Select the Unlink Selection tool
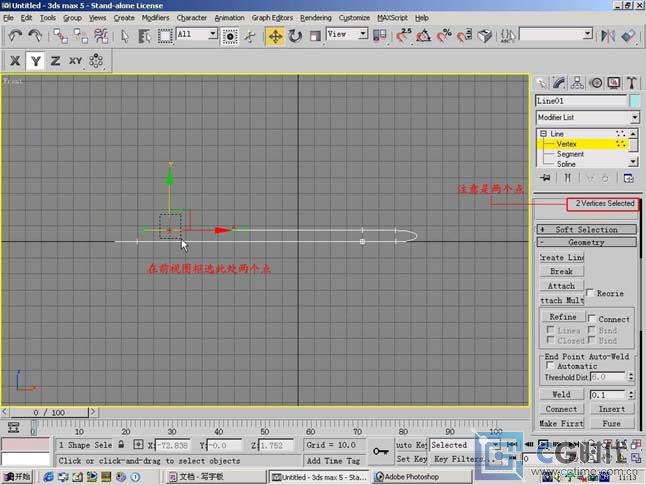Viewport: 646px width, 485px height. [x=81, y=36]
